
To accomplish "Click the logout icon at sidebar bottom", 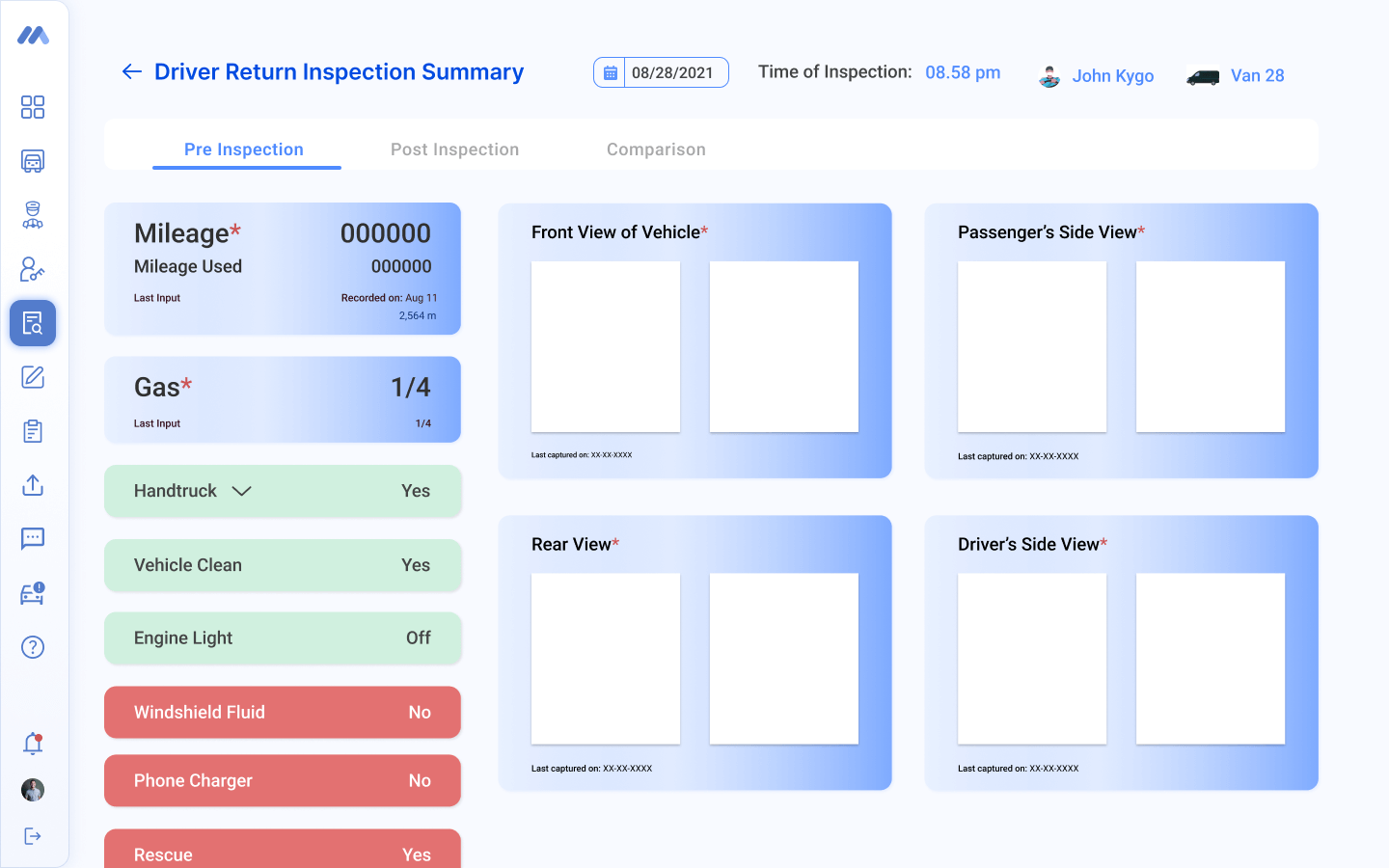I will 33,836.
